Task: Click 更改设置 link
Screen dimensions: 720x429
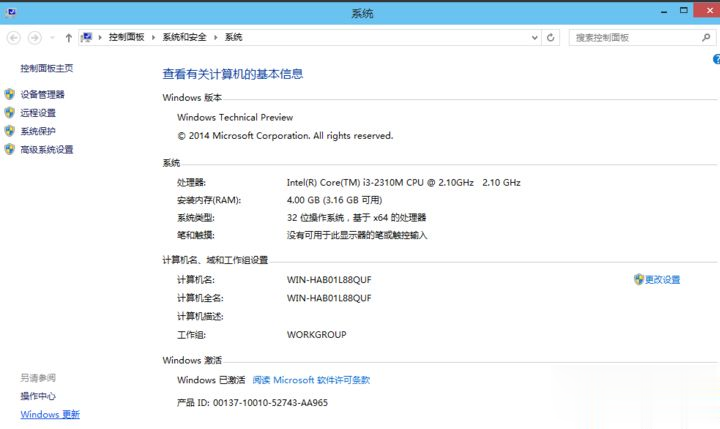Action: coord(662,280)
